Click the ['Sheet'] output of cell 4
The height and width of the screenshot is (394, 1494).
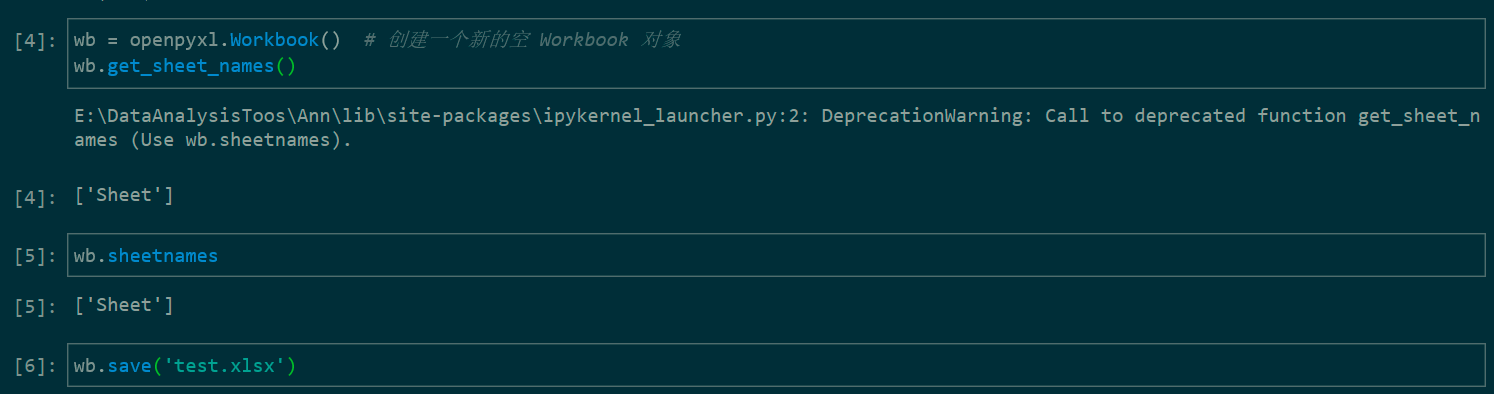point(124,195)
